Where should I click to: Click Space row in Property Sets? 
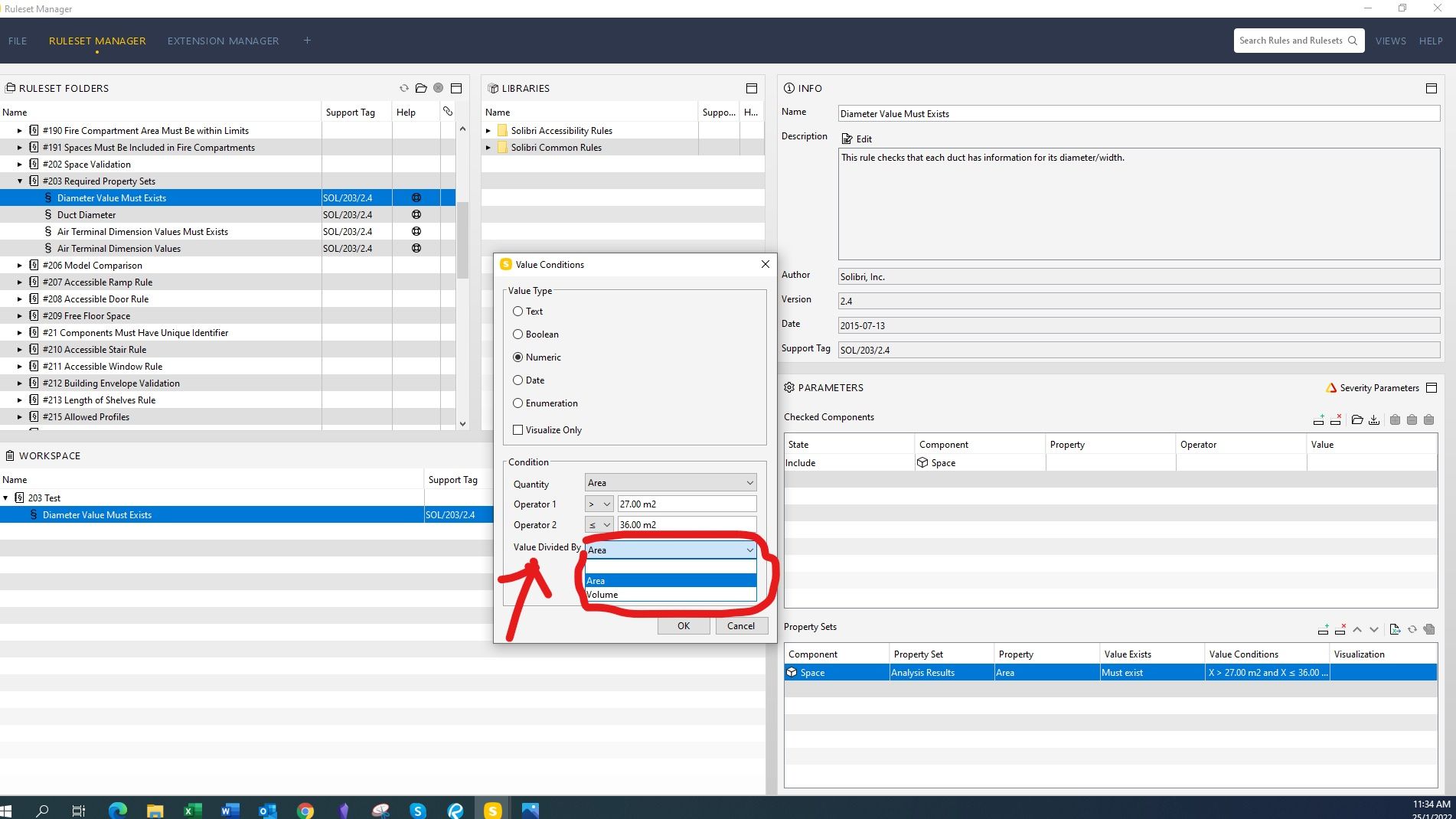point(1110,673)
